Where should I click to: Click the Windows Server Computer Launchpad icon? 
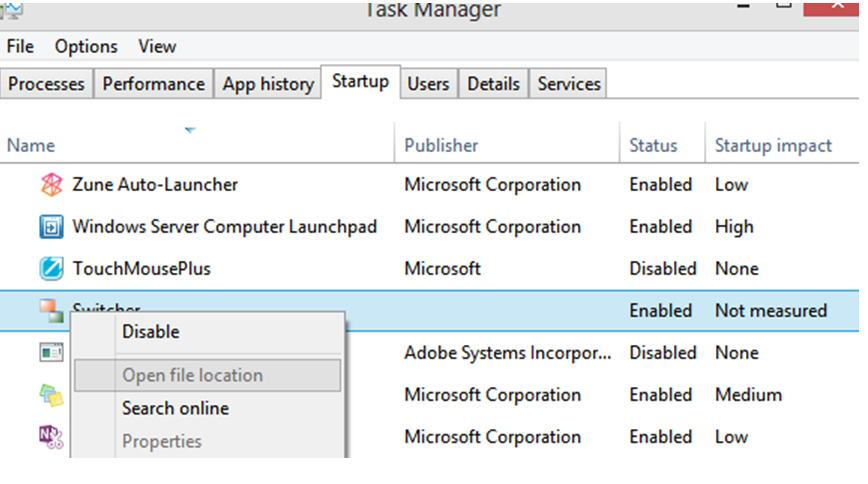click(51, 226)
